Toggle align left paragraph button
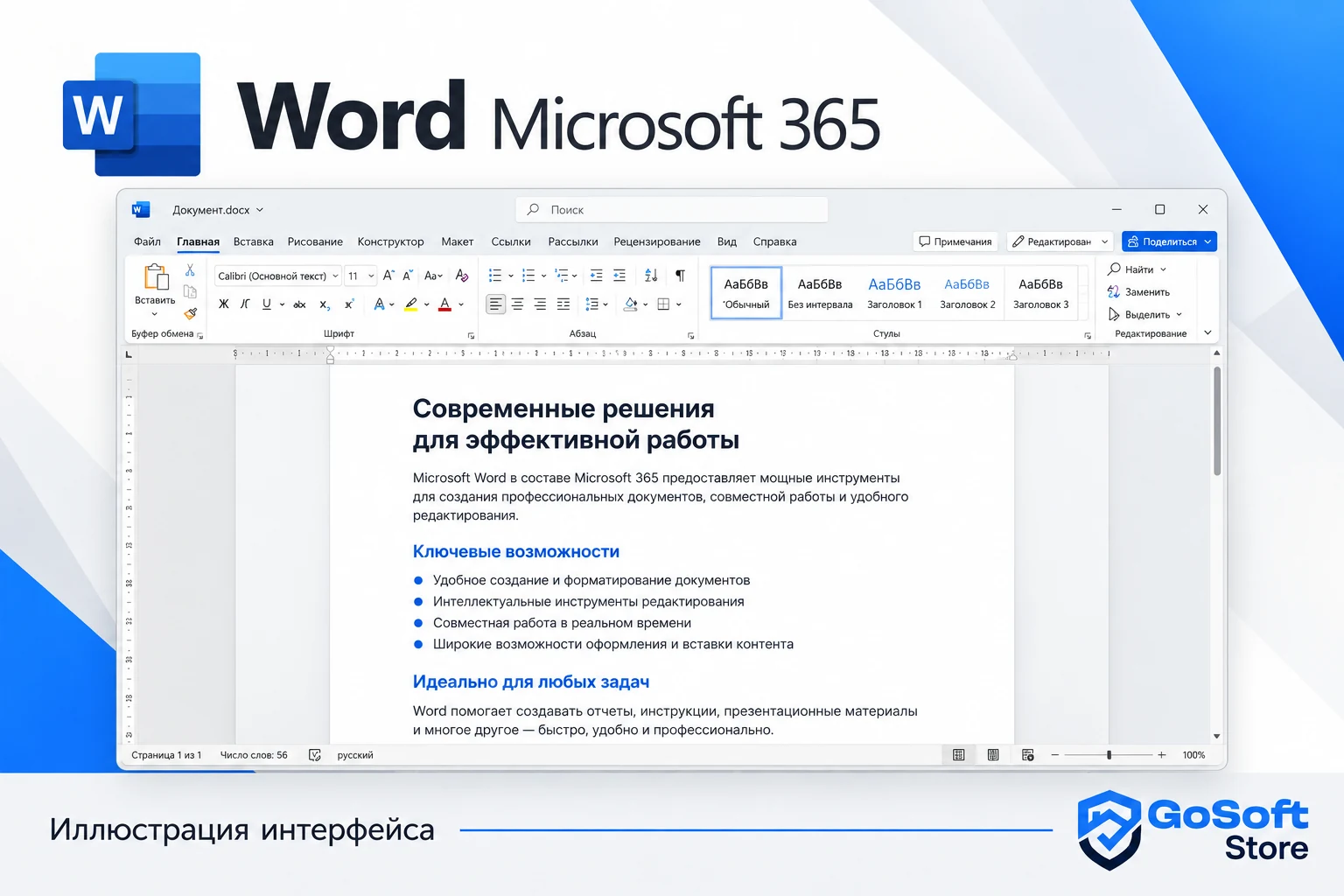Viewport: 1344px width, 896px height. tap(496, 304)
